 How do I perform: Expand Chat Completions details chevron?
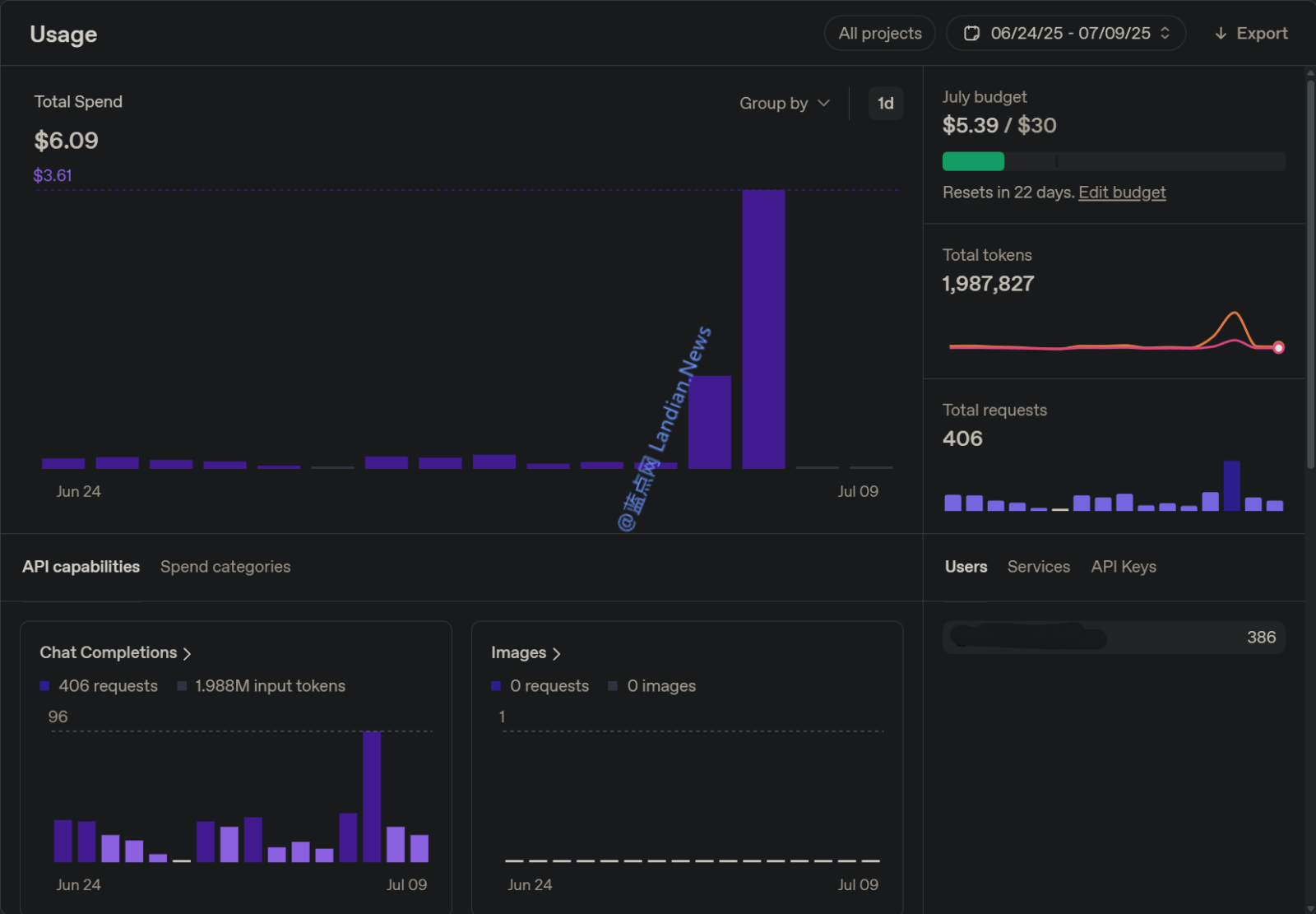(x=188, y=654)
